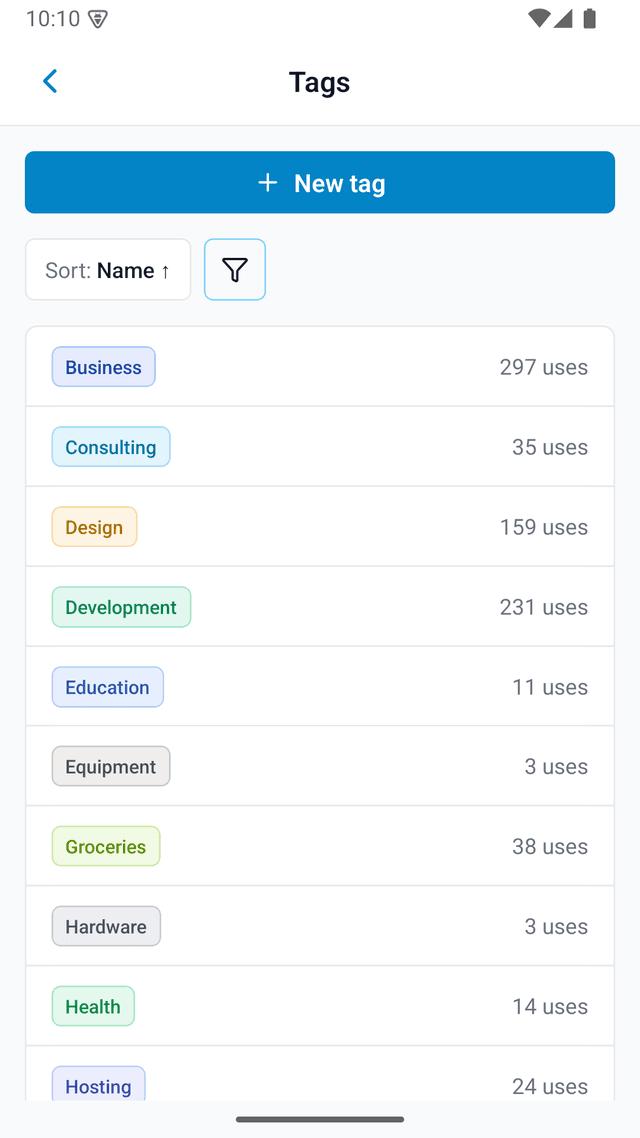
Task: Click the '14 uses' count
Action: [550, 1007]
